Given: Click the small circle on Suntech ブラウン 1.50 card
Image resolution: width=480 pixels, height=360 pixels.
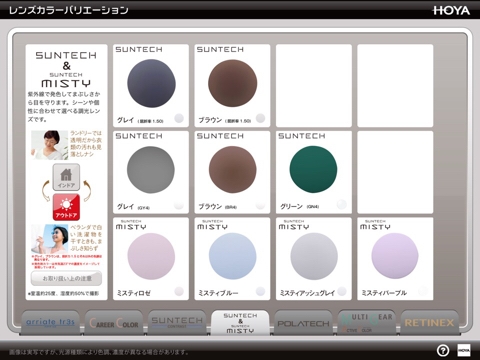Looking at the screenshot, I should (260, 118).
